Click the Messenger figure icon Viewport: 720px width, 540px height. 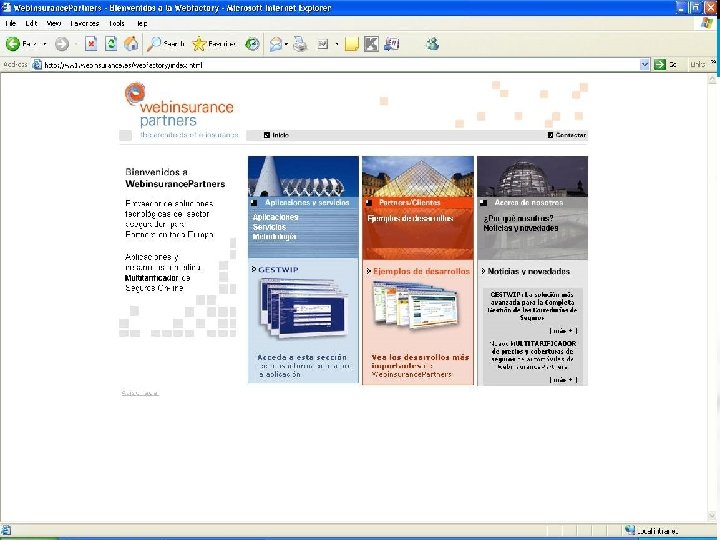pos(433,44)
